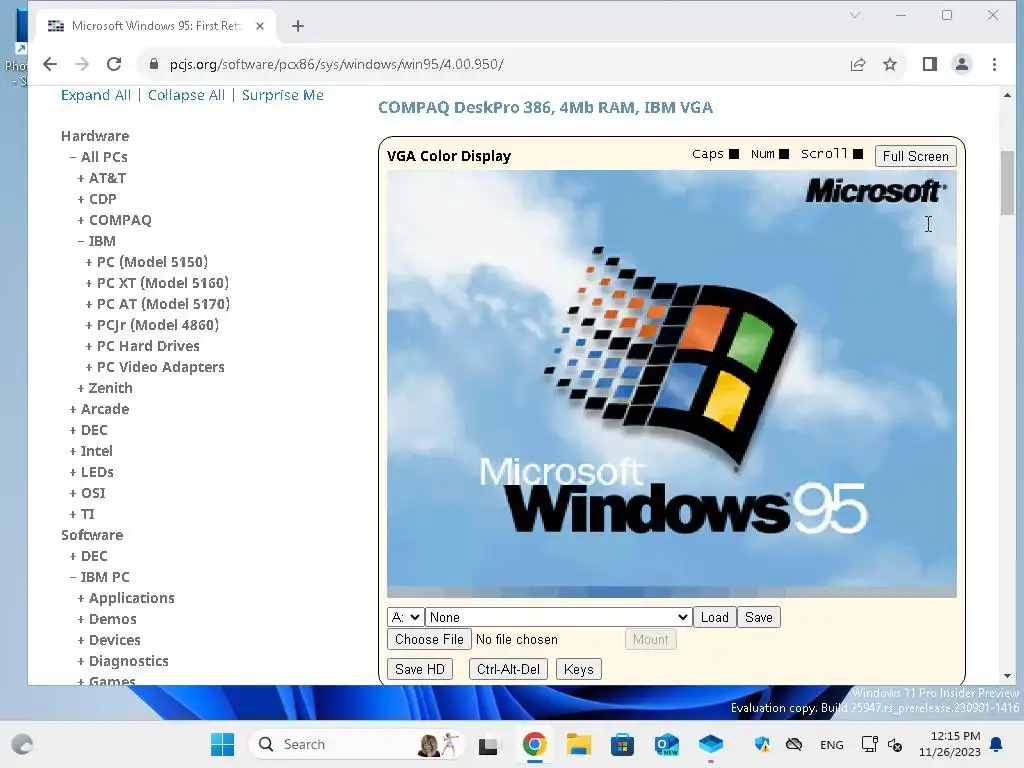Image resolution: width=1024 pixels, height=768 pixels.
Task: Click the Collapse All link
Action: click(186, 95)
